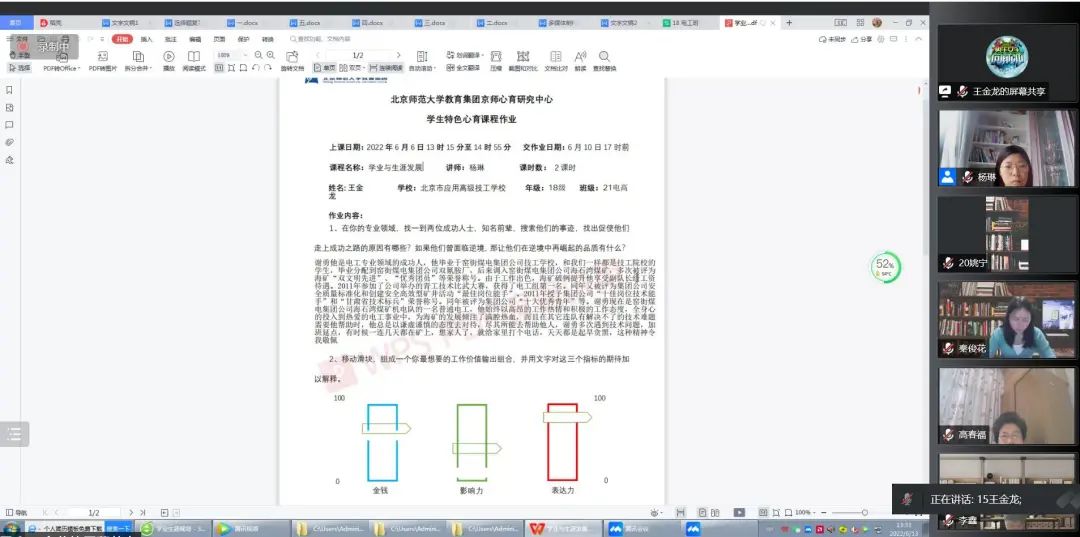Go to last page in status bar

tap(142, 512)
